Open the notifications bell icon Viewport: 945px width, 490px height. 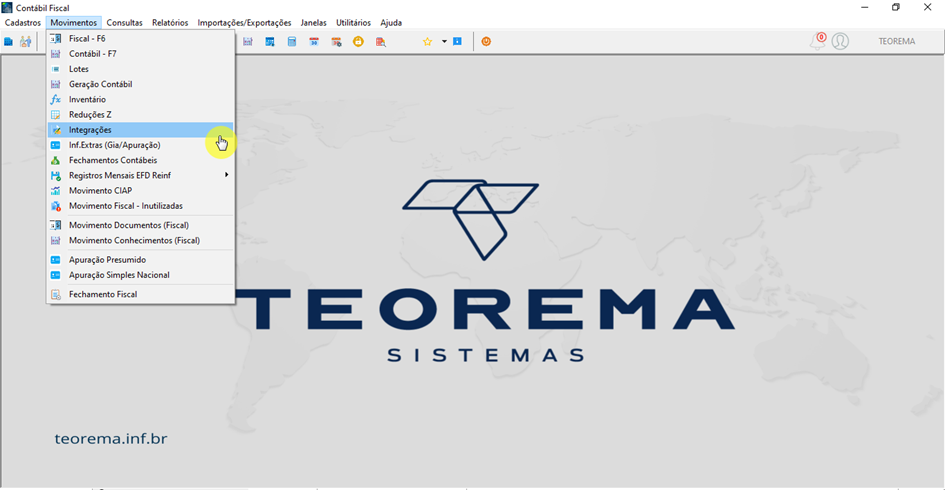click(x=818, y=41)
